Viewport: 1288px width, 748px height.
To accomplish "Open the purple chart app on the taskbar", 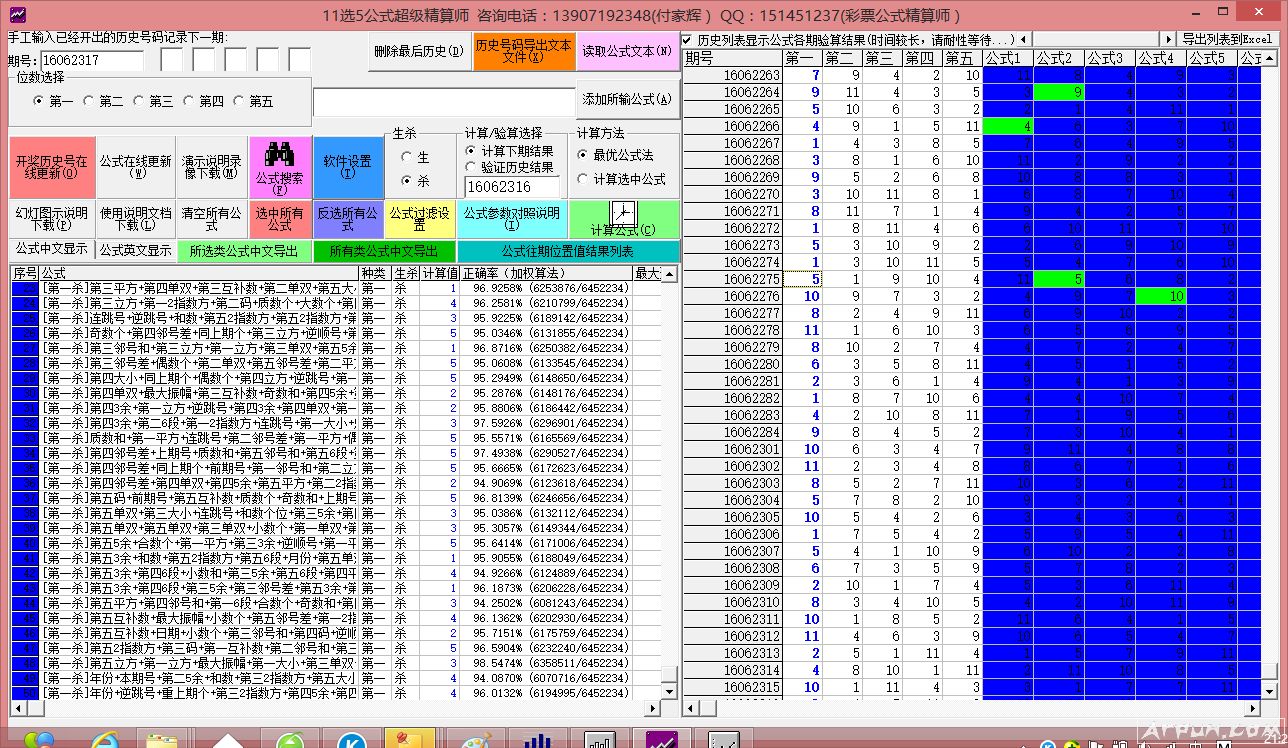I will coord(662,741).
